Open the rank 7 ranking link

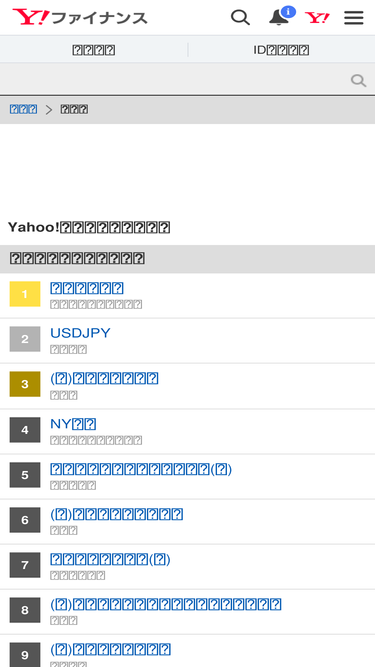(x=110, y=559)
